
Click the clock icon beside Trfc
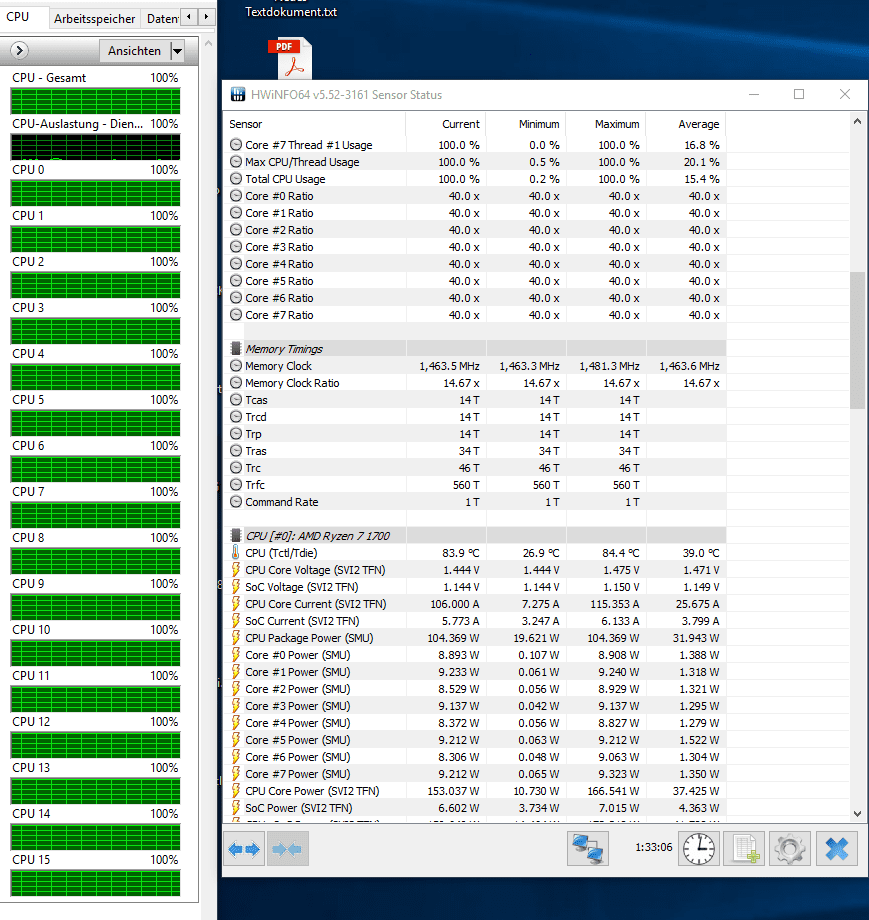tap(236, 485)
